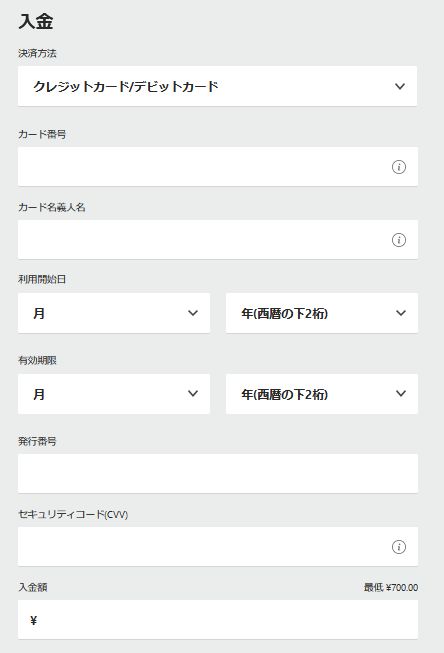Open the 決済方法 payment method dropdown
The height and width of the screenshot is (653, 444).
pyautogui.click(x=217, y=86)
